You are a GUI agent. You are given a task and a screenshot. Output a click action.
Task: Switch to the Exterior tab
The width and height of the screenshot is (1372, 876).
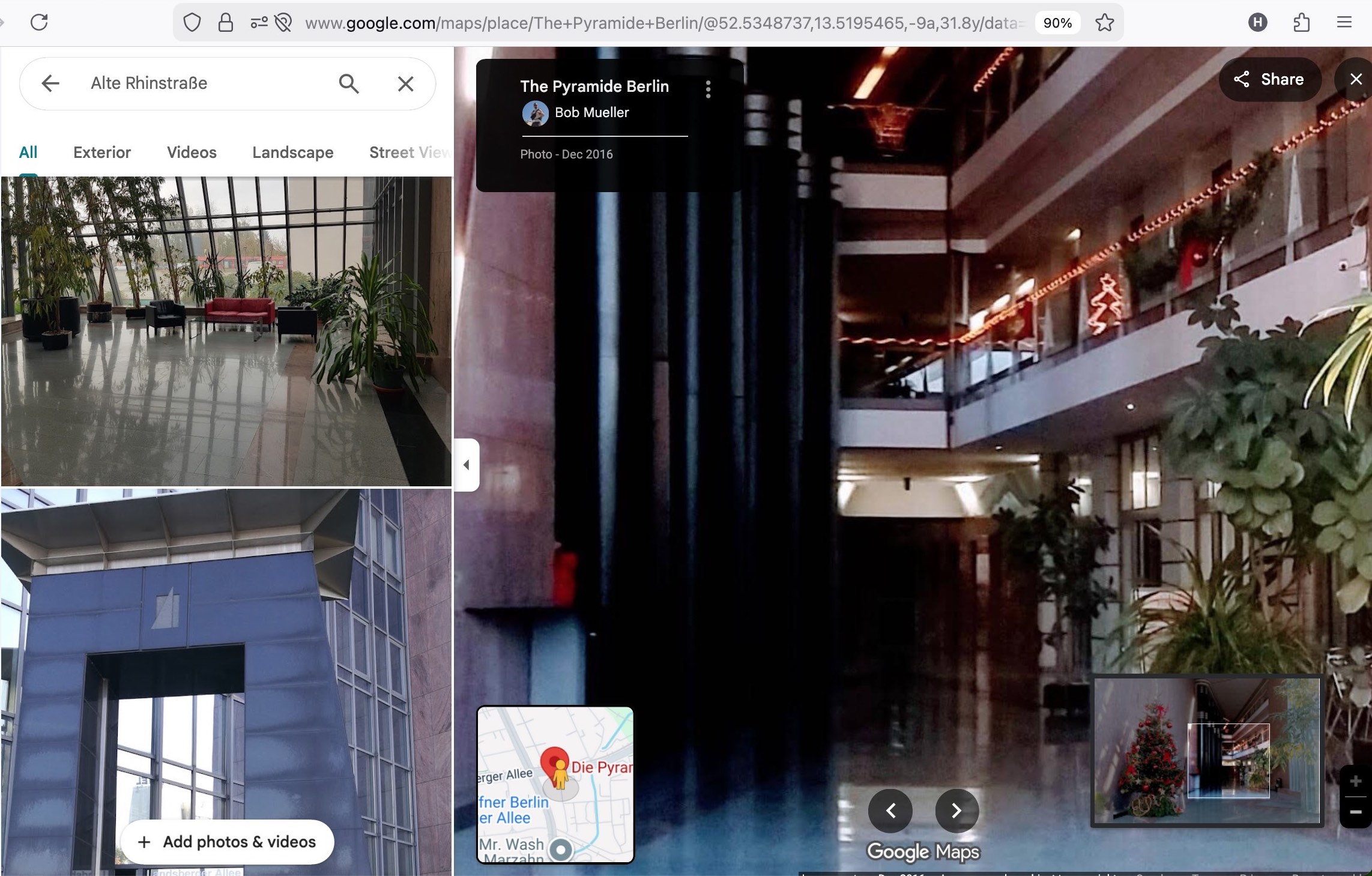(x=102, y=153)
